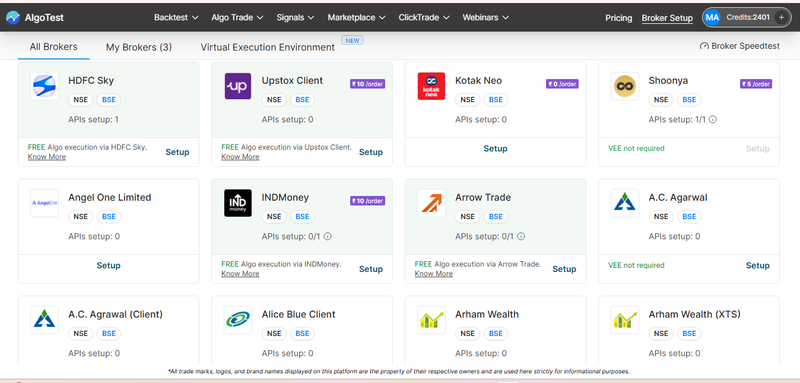Click the Arrow Trade logo
The image size is (800, 383).
tap(431, 203)
